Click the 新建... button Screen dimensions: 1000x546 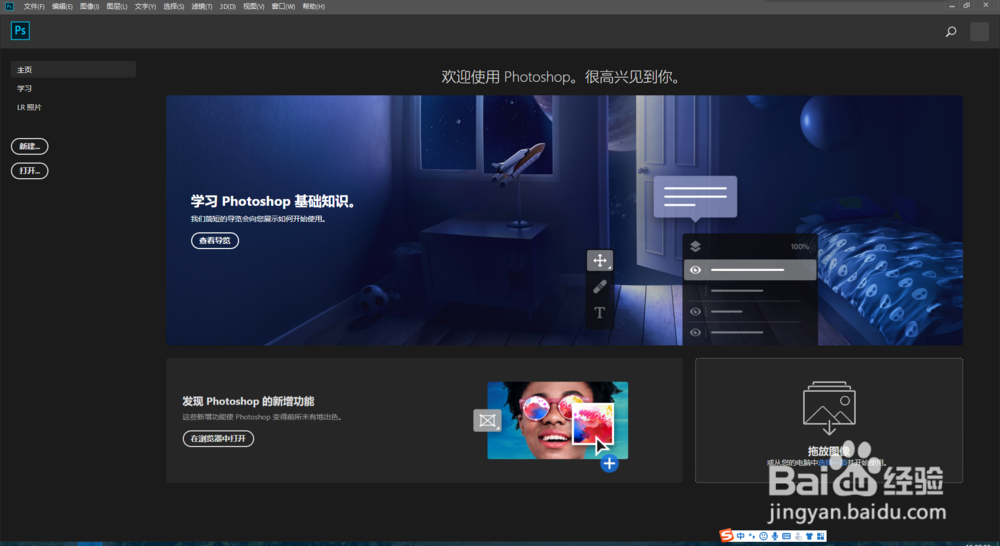(x=29, y=146)
